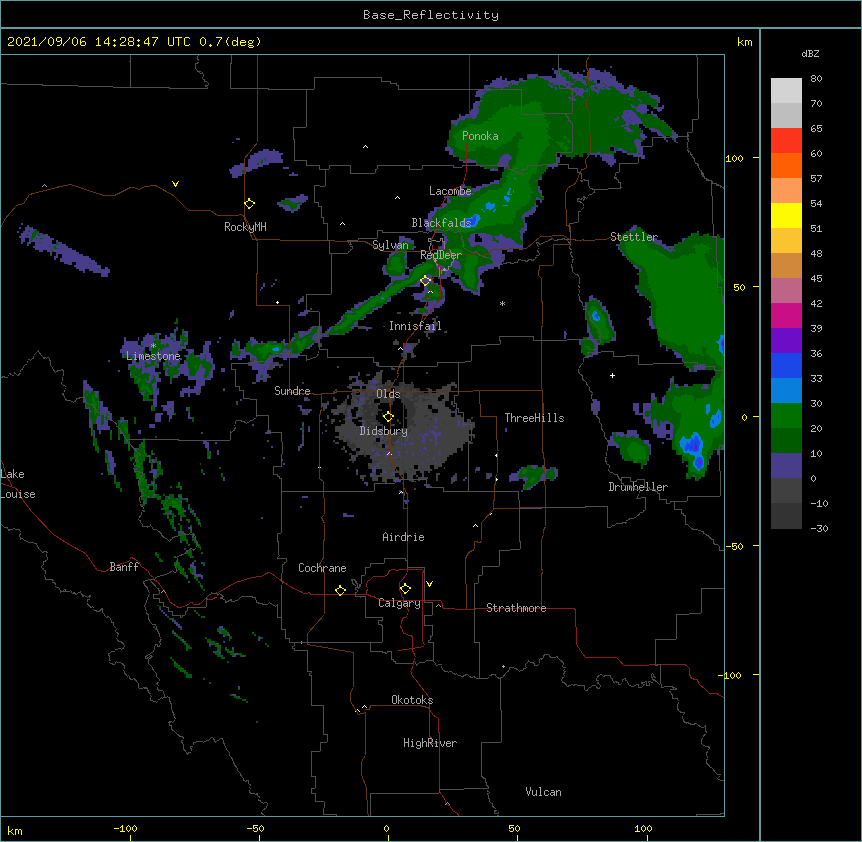Click the Ponoka town label

click(480, 136)
